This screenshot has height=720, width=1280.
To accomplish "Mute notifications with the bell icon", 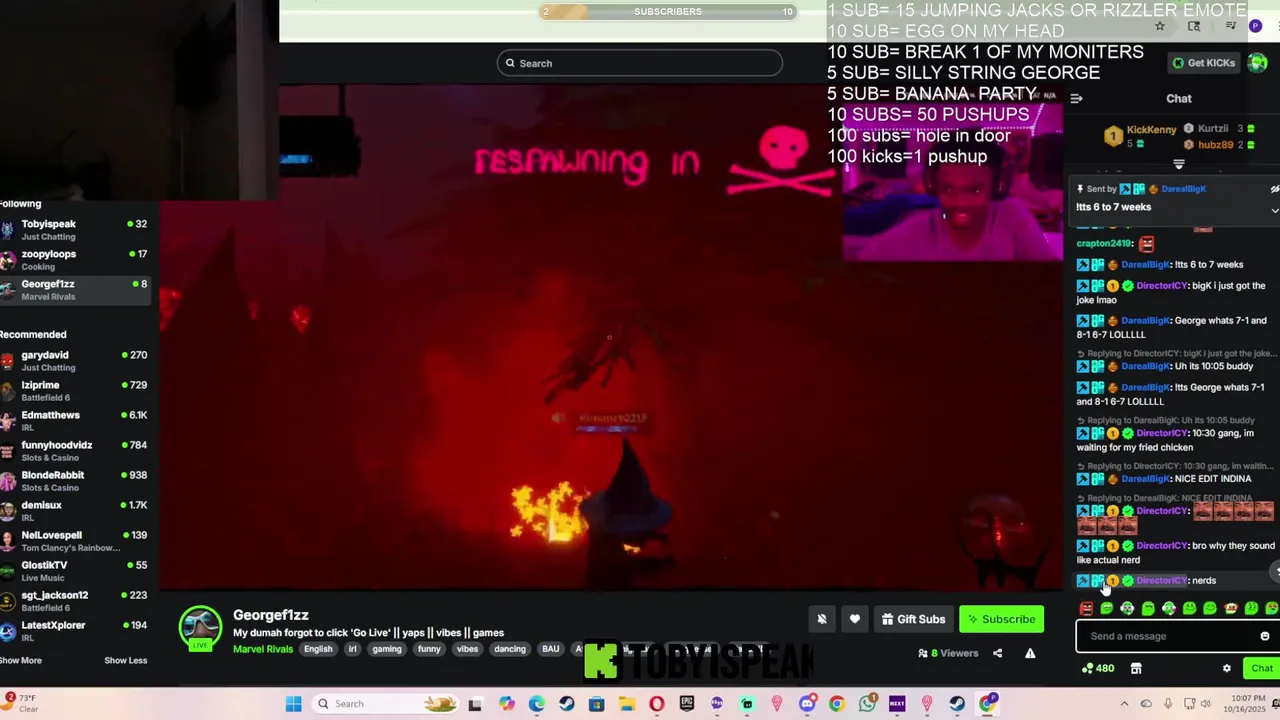I will click(x=822, y=619).
